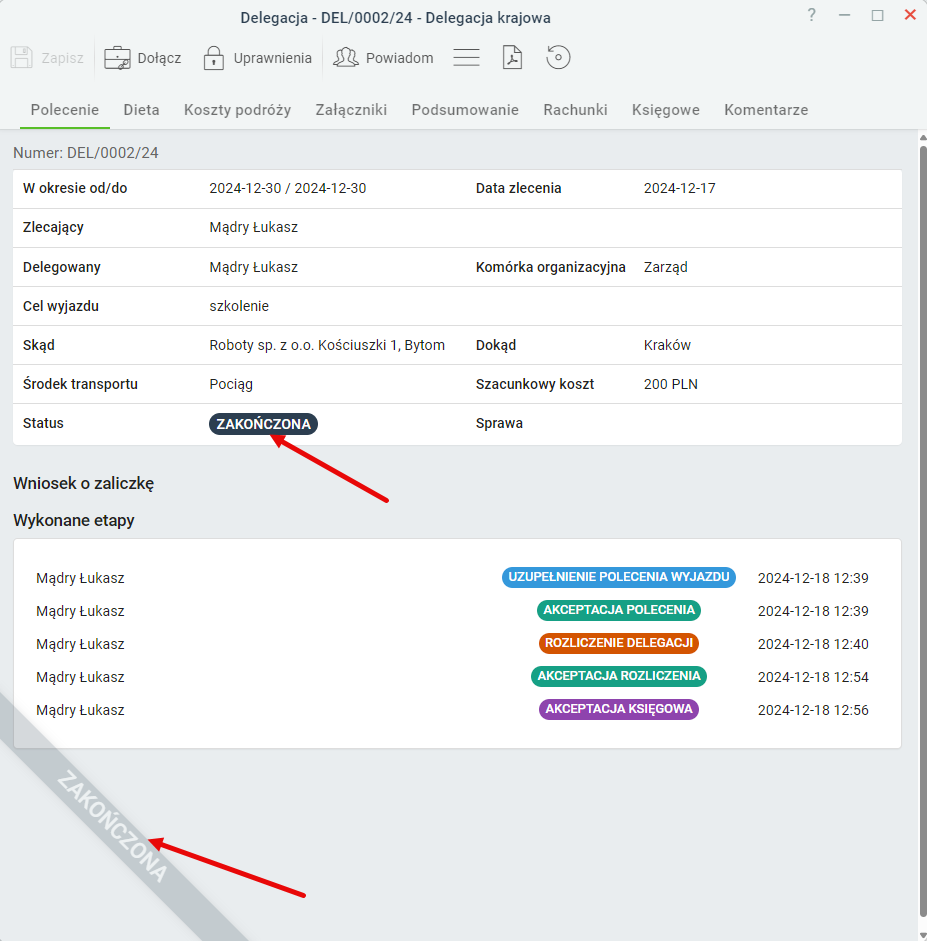Click the scroll-up arrow of the scrollbar

pos(923,138)
